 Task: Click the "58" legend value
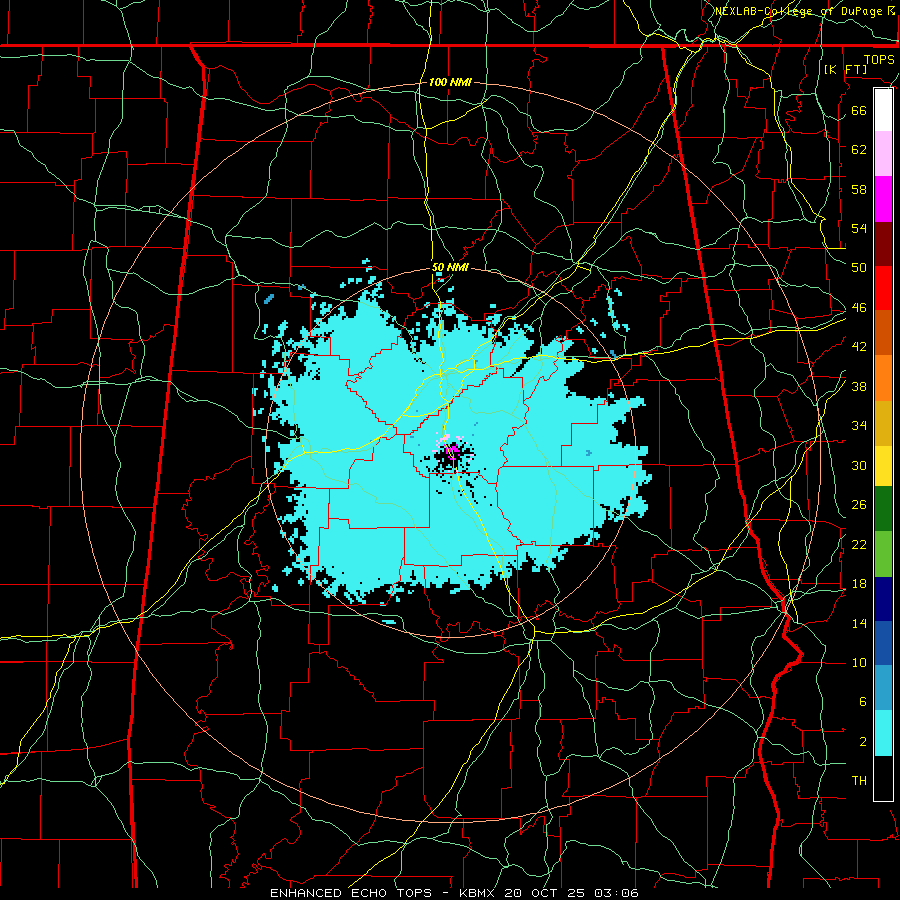859,190
